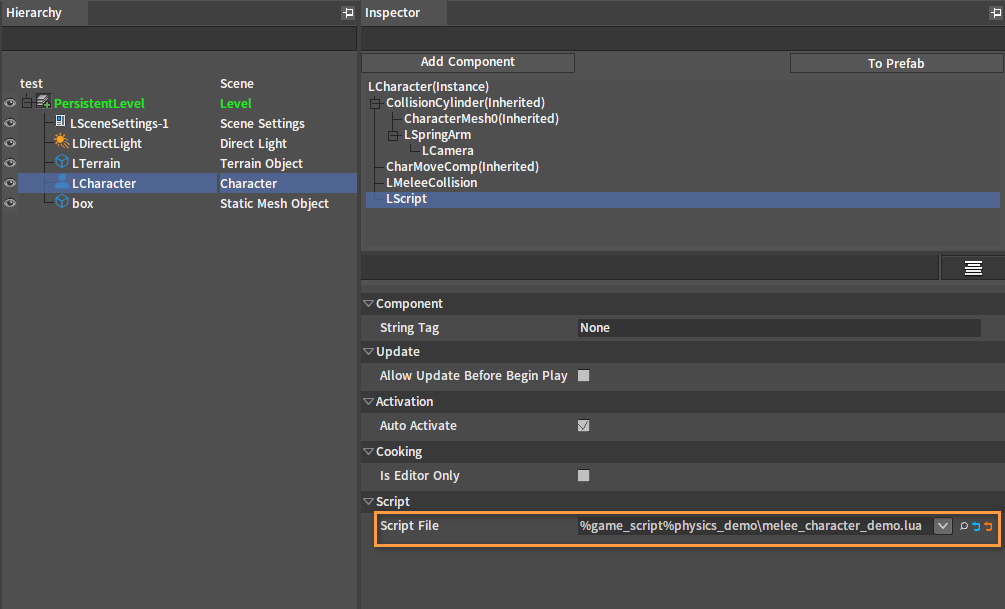Select the LDirectLight object
Screen dimensions: 1005x609
point(107,143)
